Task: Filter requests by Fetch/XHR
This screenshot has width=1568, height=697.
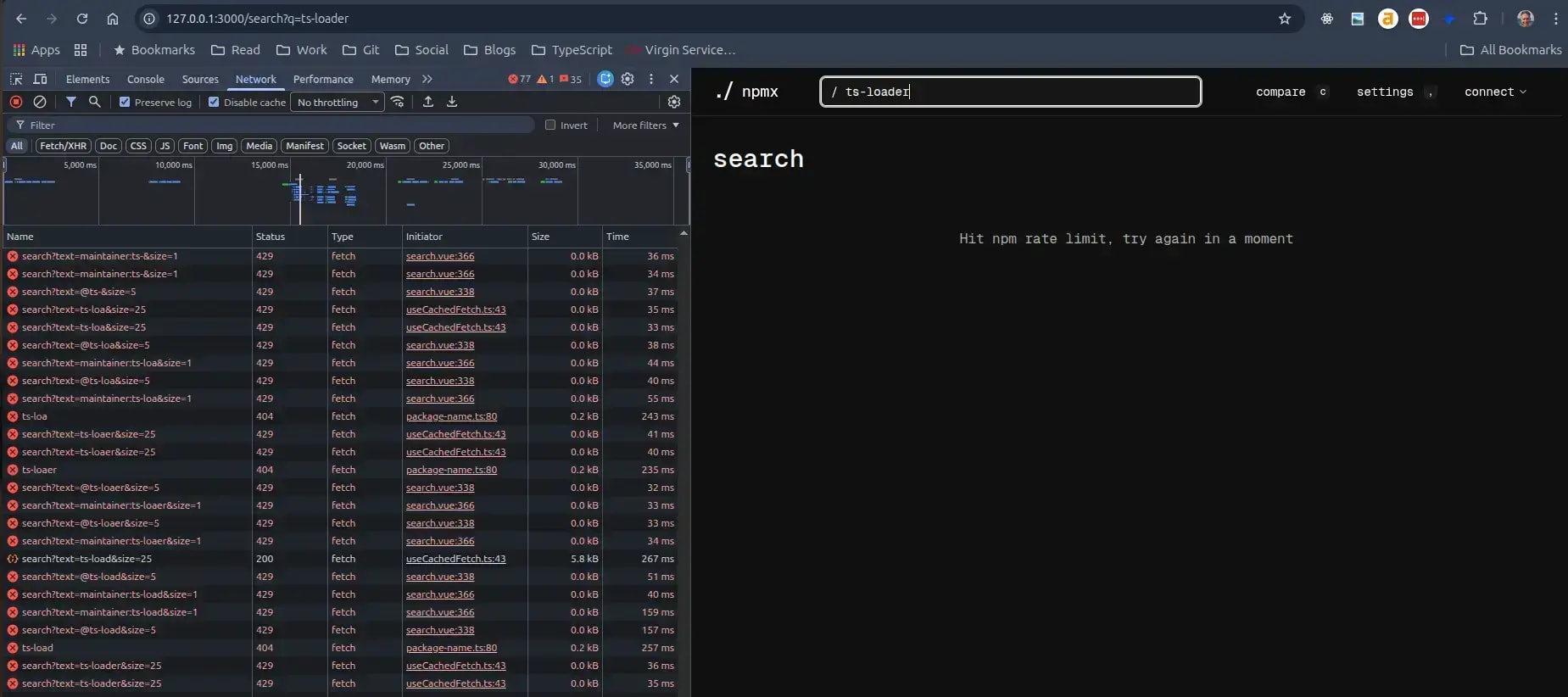Action: click(x=63, y=146)
